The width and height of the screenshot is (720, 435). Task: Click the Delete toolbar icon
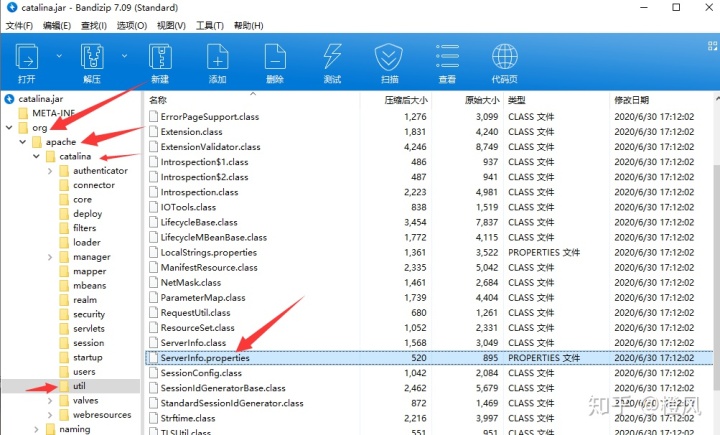(275, 56)
